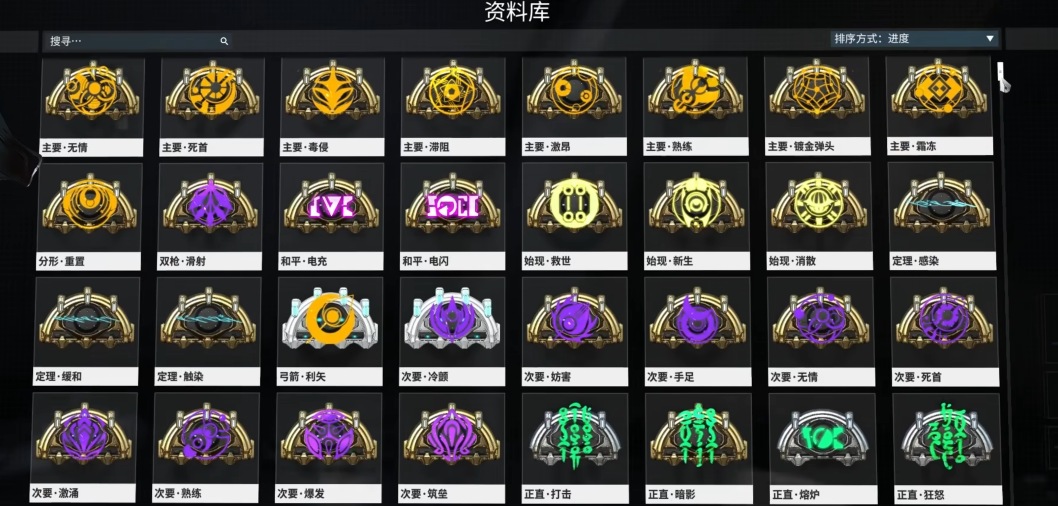This screenshot has height=506, width=1058.
Task: Focus the 搜寻 search field
Action: click(x=137, y=41)
